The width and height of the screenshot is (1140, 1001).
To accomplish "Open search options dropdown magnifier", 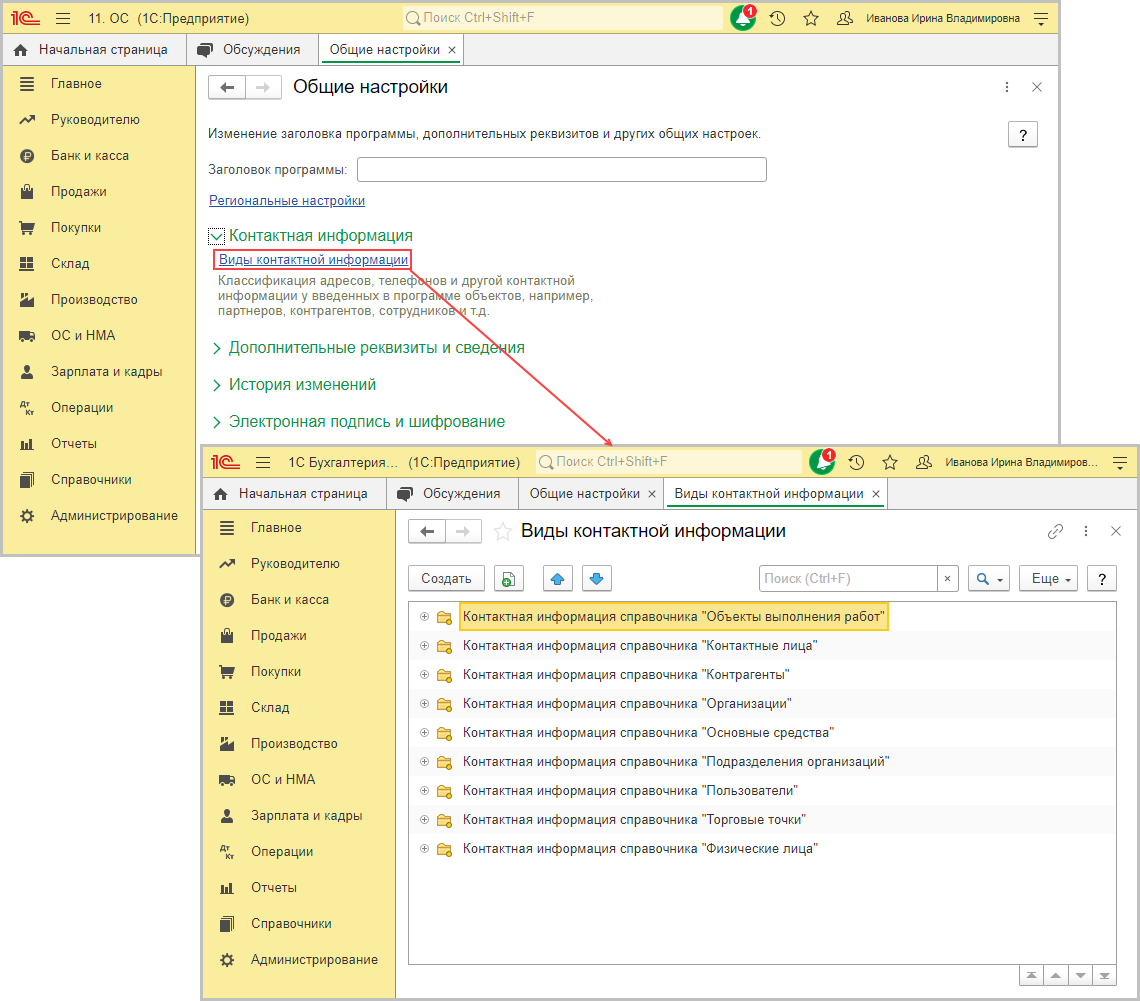I will [988, 579].
